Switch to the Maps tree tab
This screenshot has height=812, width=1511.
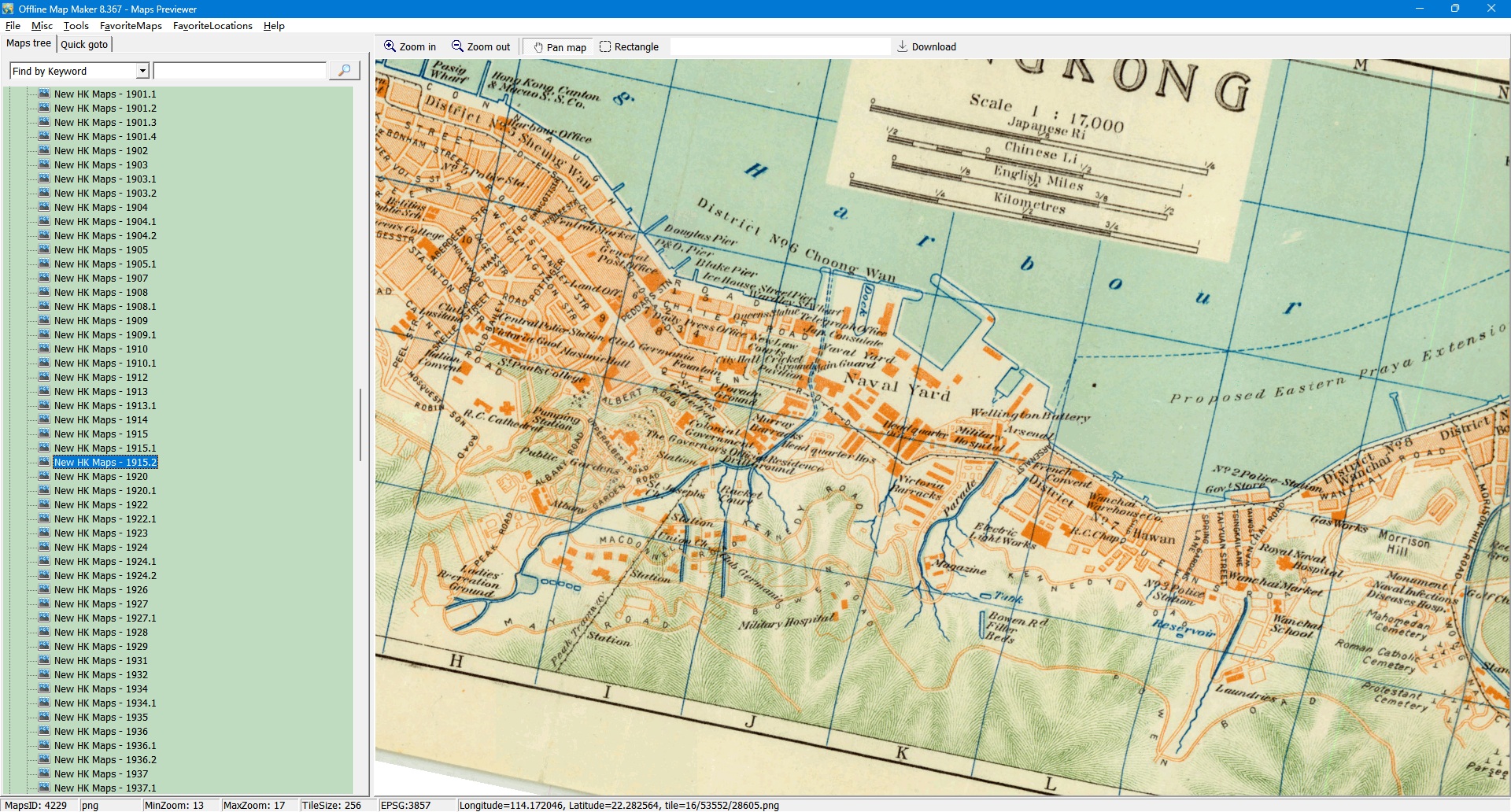29,43
